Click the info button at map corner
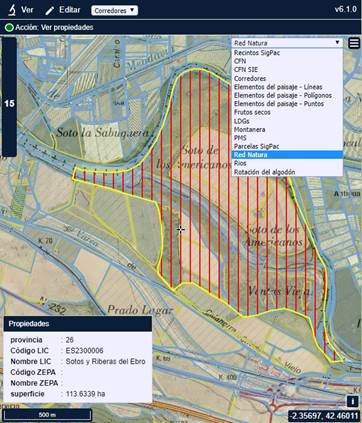The image size is (362, 423). click(x=353, y=401)
